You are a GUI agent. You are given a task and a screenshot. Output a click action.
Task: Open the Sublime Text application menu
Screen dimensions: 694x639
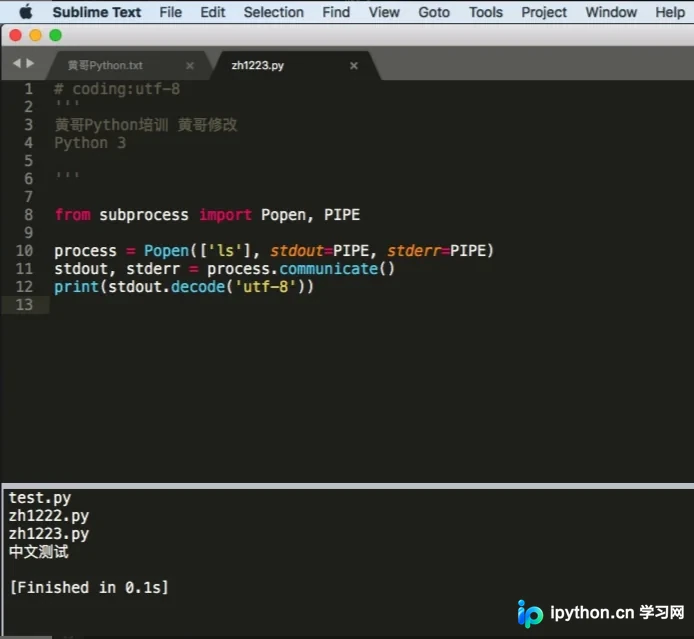click(96, 12)
